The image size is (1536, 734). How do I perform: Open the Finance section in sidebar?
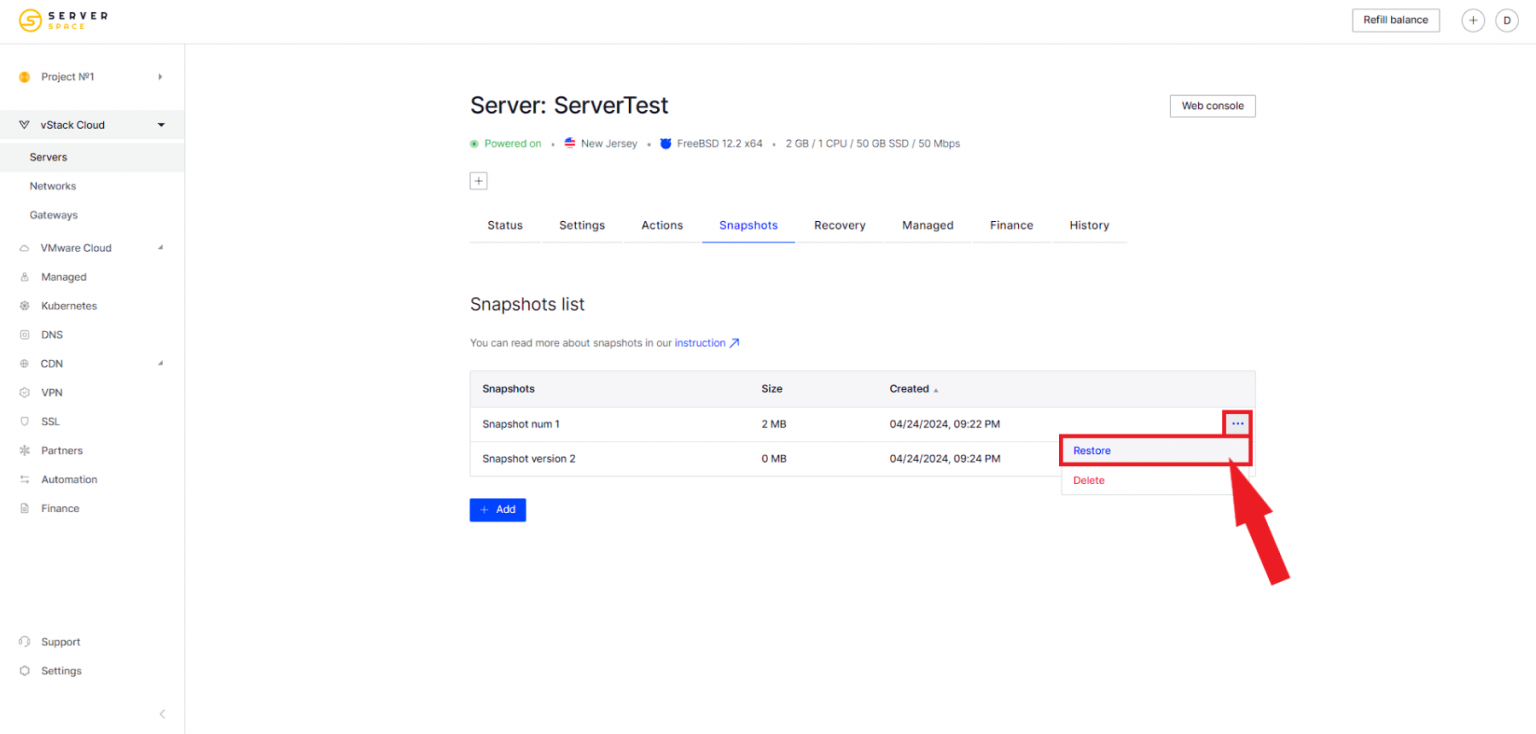[58, 508]
